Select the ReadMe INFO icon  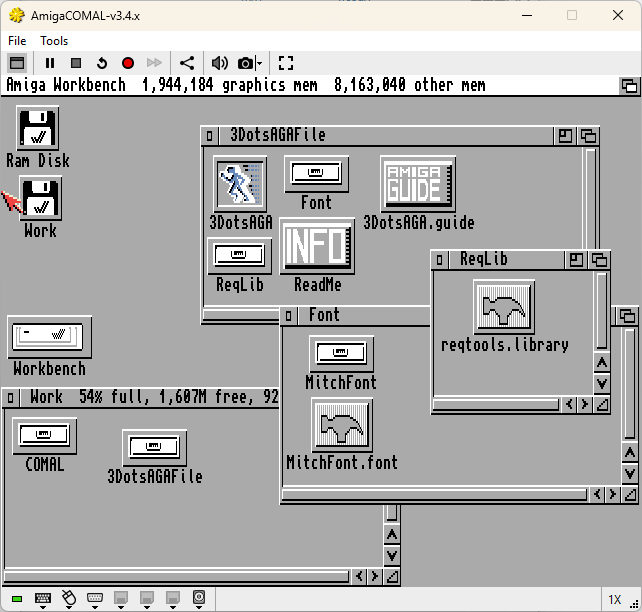pos(317,255)
